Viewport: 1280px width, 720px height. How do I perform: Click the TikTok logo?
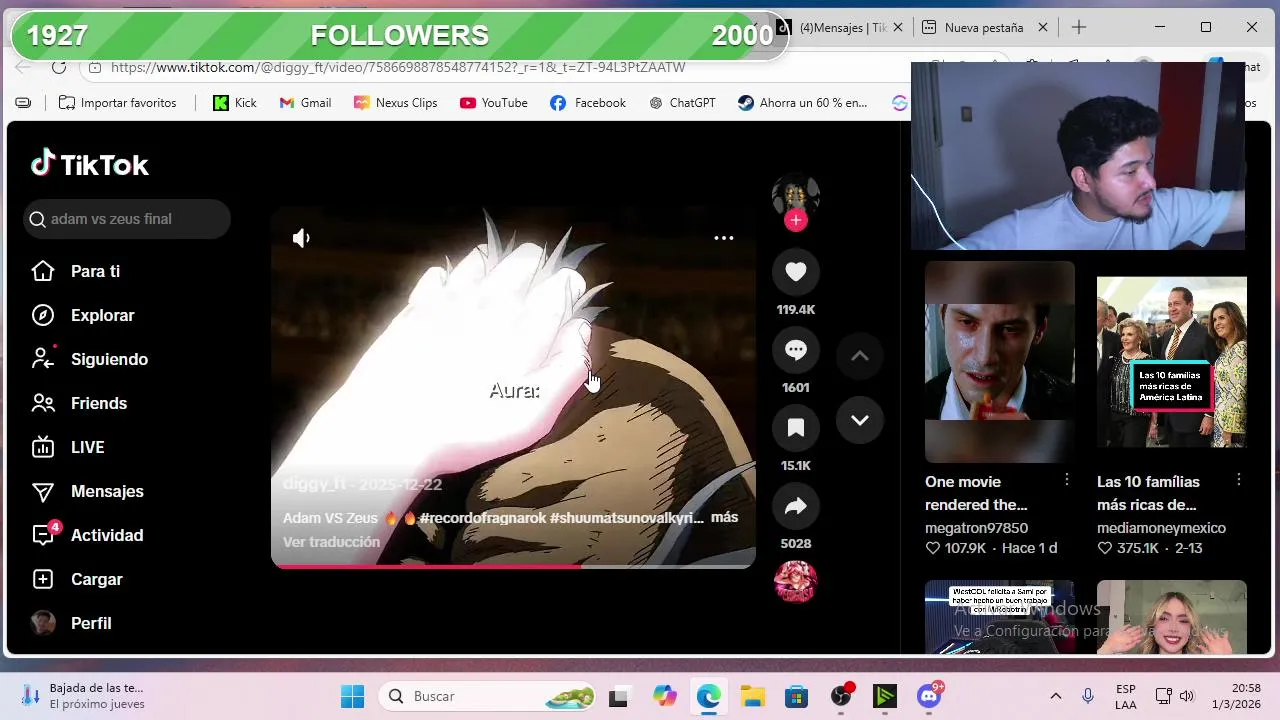tap(90, 164)
